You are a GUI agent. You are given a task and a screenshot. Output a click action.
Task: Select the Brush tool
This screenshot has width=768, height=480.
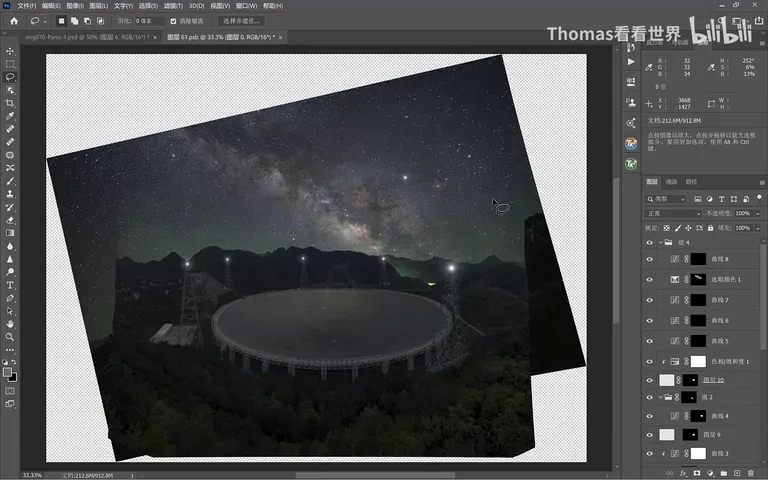(10, 181)
